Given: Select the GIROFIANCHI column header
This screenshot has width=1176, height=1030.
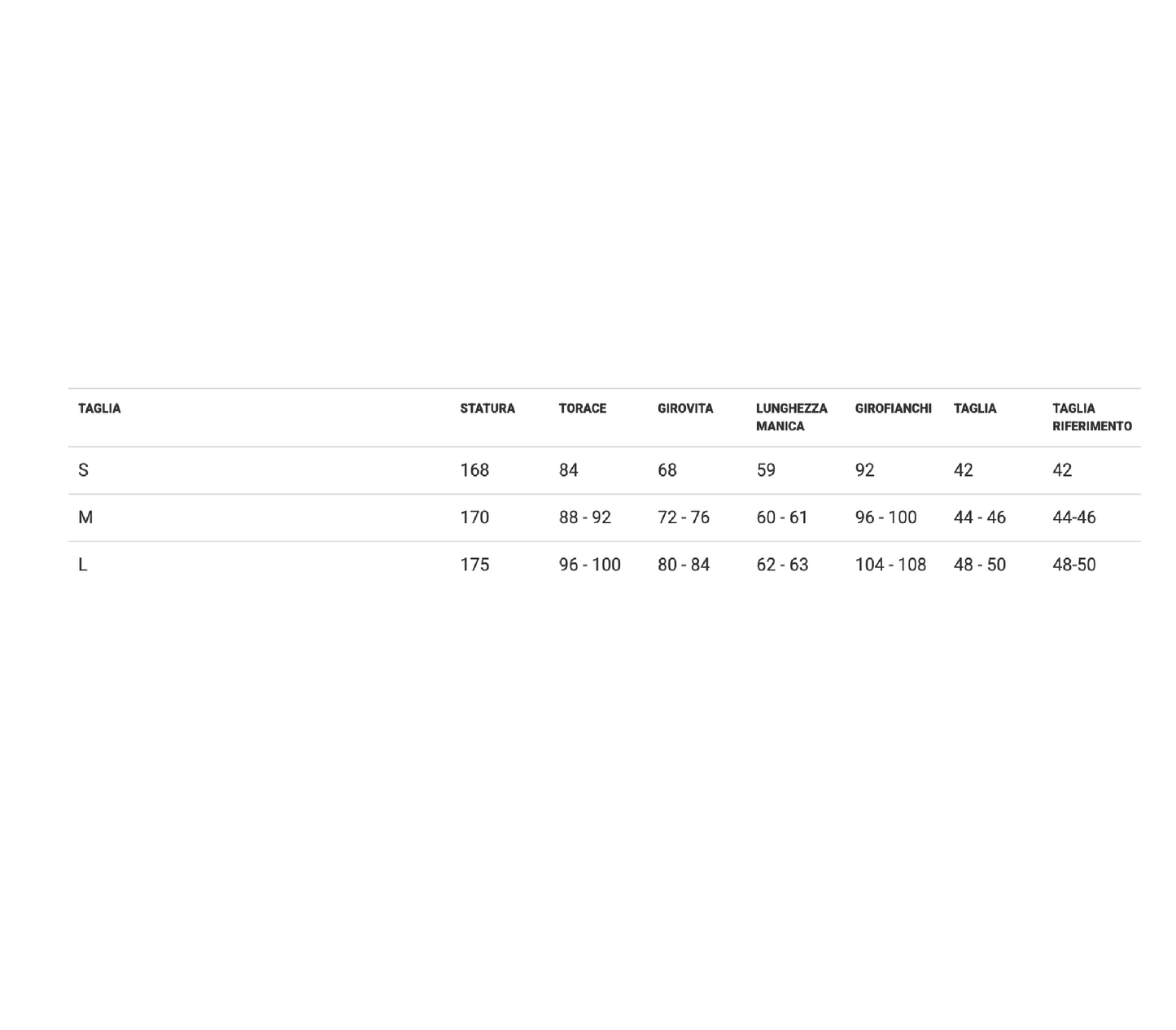Looking at the screenshot, I should [894, 408].
